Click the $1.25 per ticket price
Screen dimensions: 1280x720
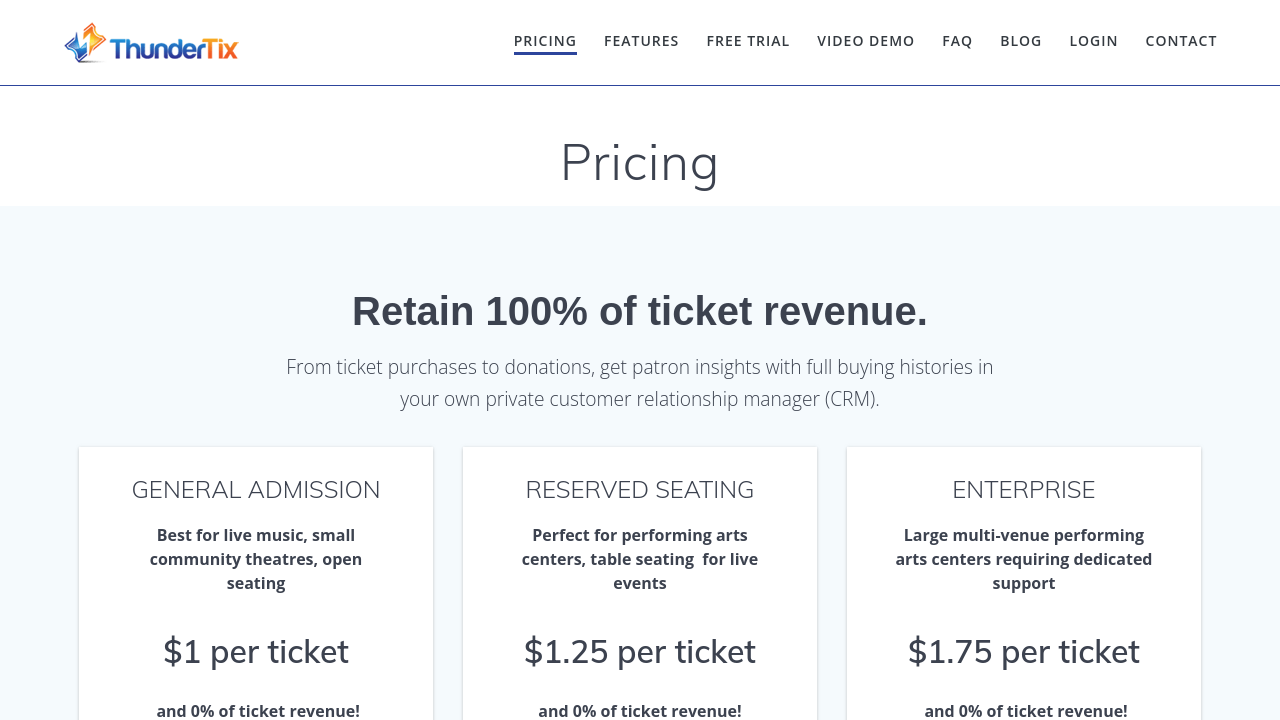[640, 652]
